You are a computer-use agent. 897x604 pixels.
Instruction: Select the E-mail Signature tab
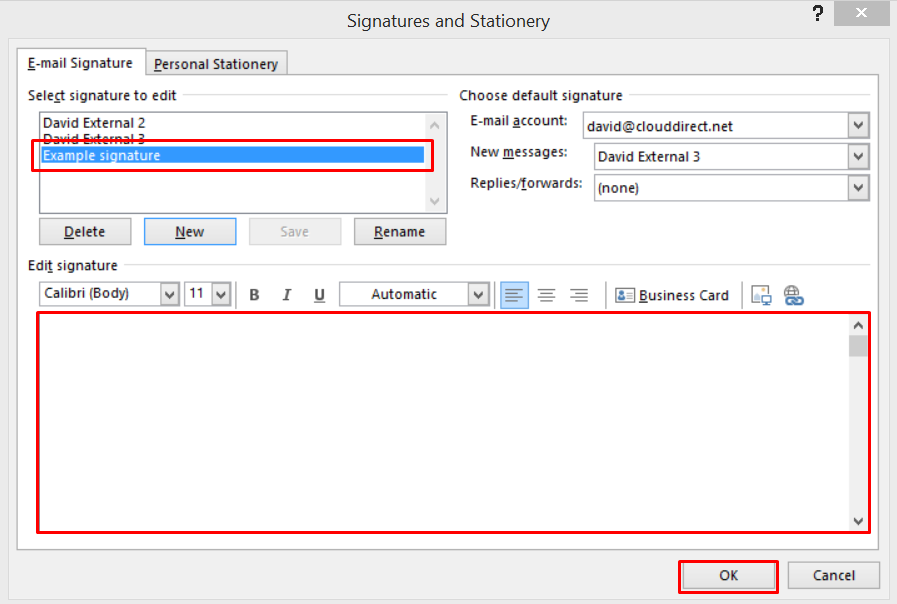81,63
